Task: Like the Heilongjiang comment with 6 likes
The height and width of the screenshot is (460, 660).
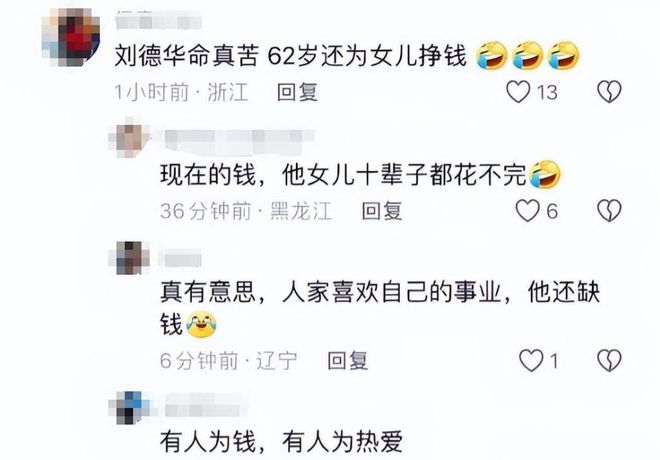Action: [528, 210]
